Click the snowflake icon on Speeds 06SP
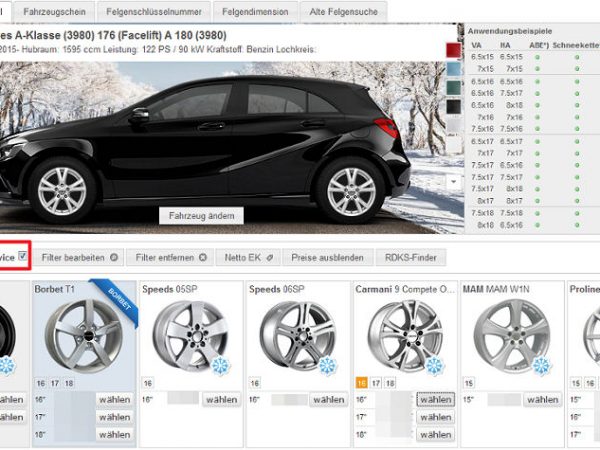 click(x=327, y=365)
